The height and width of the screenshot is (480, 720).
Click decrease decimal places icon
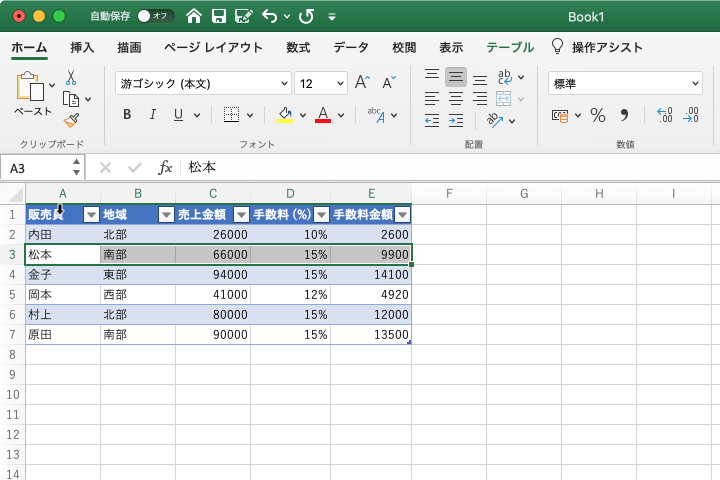[x=691, y=115]
